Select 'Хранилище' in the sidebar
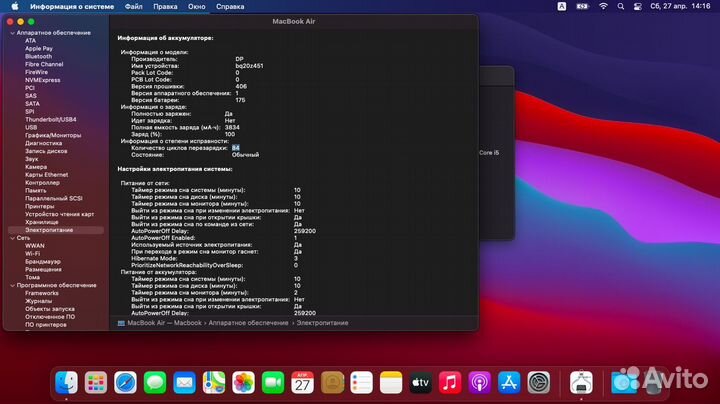The height and width of the screenshot is (404, 720). click(x=42, y=222)
